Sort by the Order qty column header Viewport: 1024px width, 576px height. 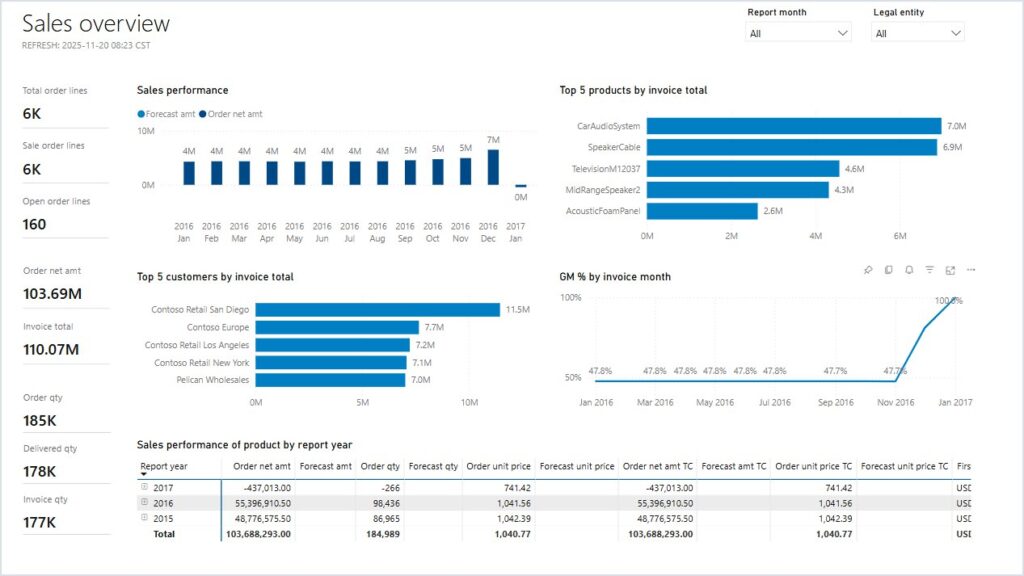(380, 466)
